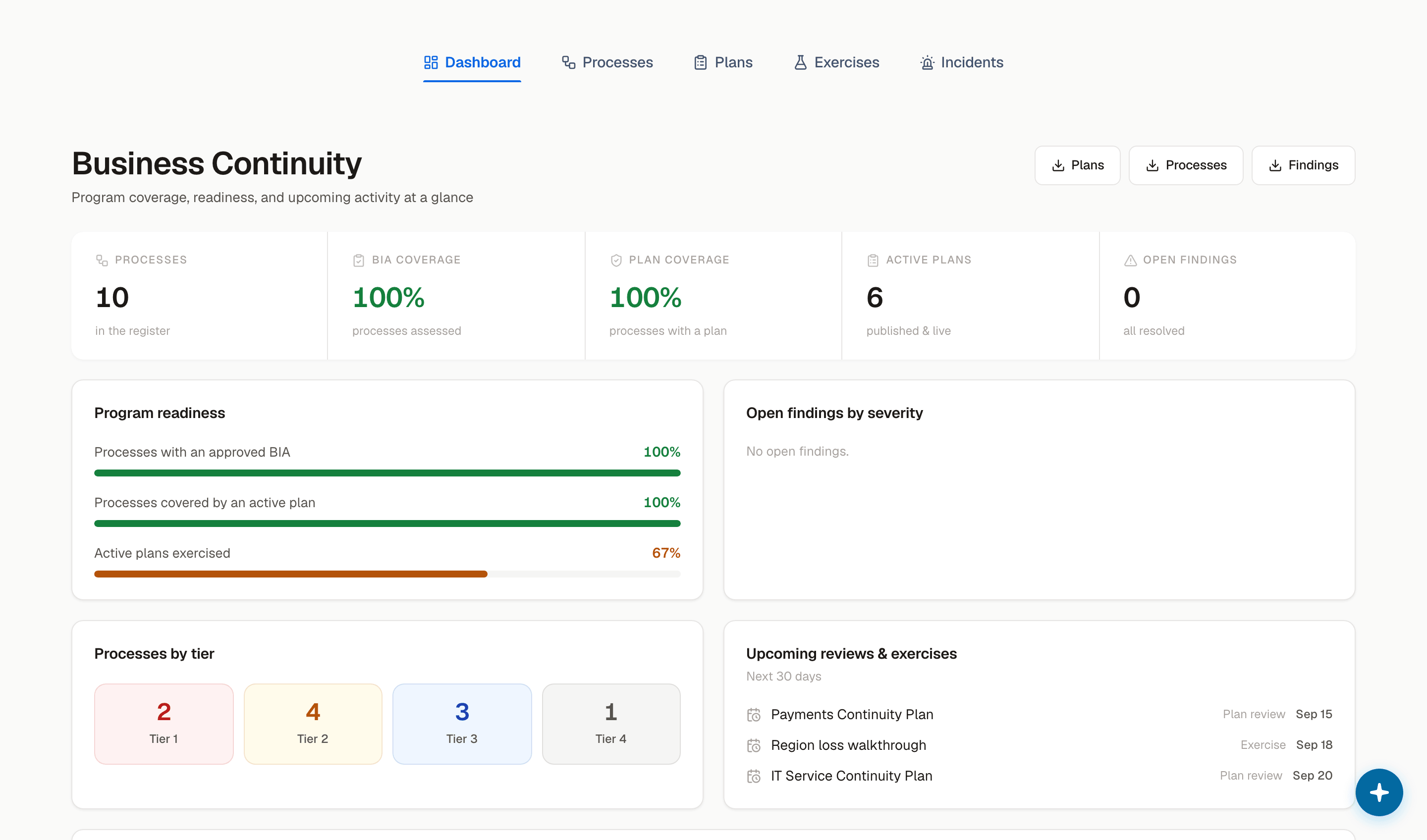Open Payments Continuity Plan review item
Screen dimensions: 1427x840
pyautogui.click(x=1039, y=714)
